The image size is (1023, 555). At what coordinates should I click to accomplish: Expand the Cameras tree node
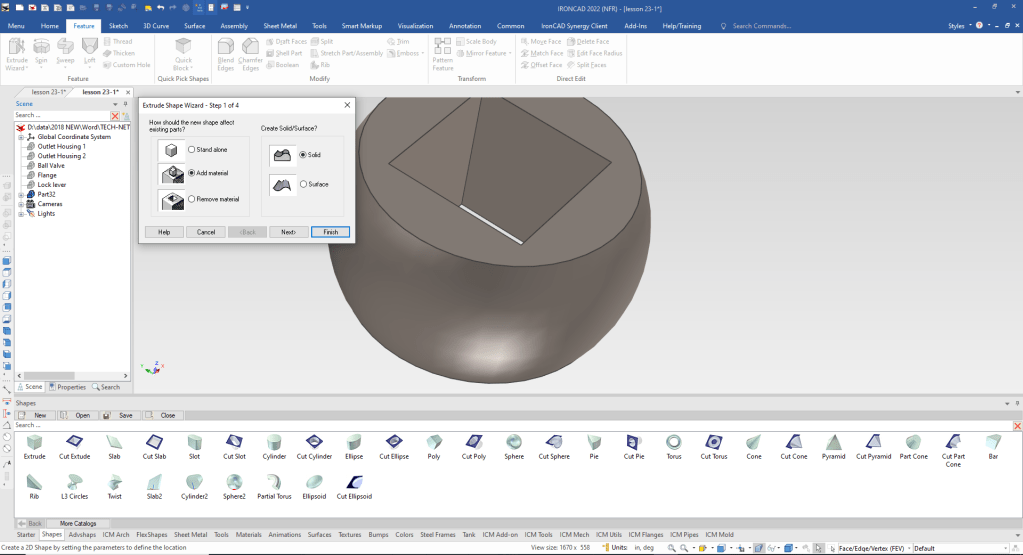tap(21, 204)
